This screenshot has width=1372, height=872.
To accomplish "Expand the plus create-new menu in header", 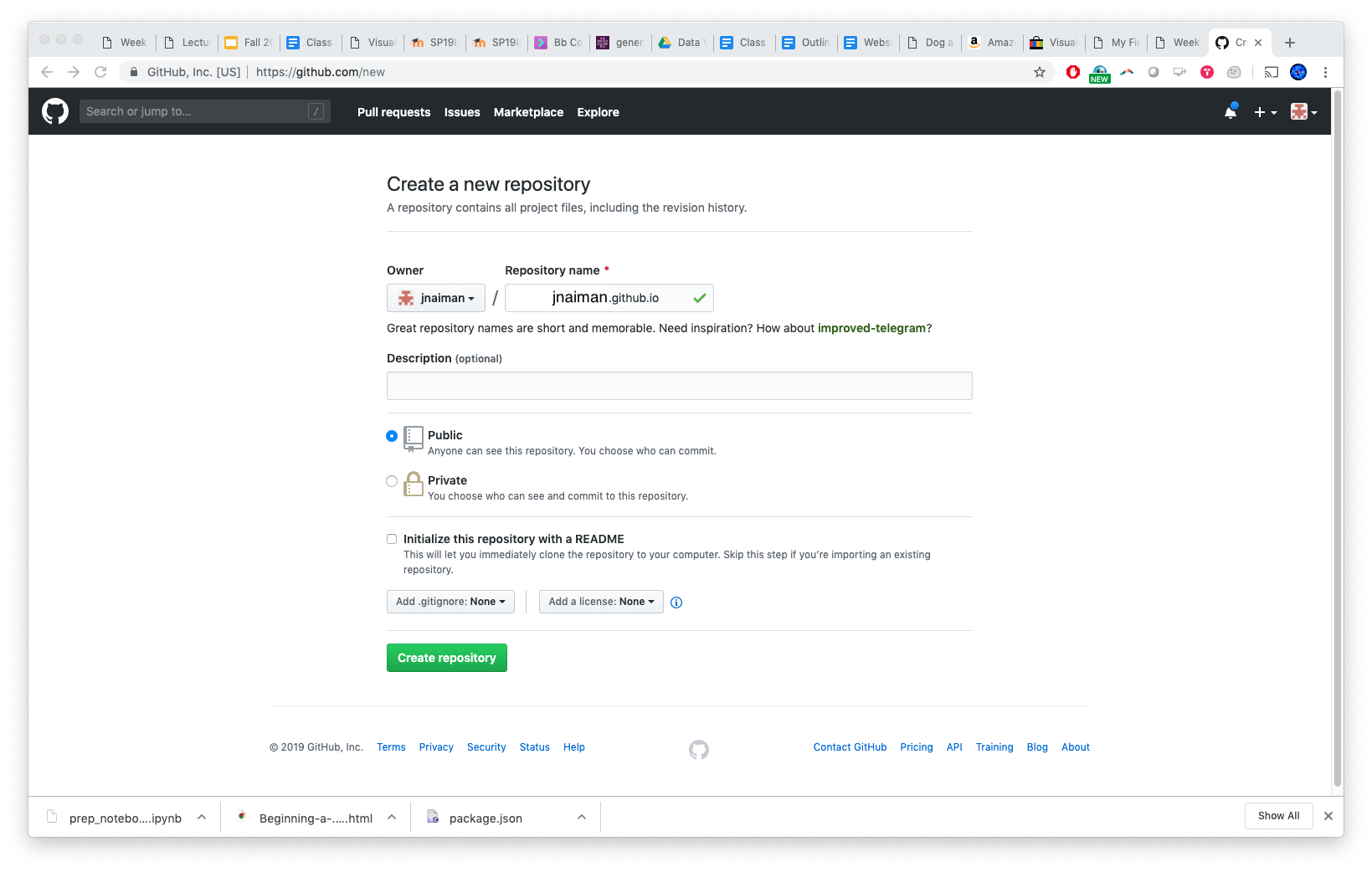I will (x=1265, y=112).
